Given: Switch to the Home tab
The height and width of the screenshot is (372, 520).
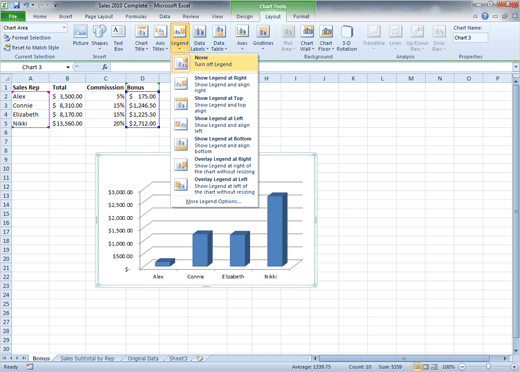Looking at the screenshot, I should click(40, 16).
